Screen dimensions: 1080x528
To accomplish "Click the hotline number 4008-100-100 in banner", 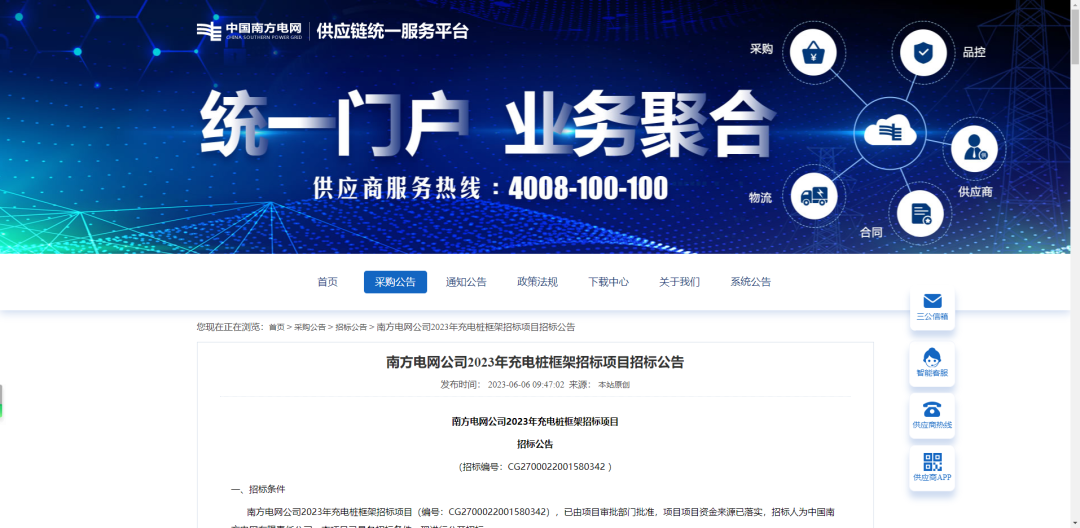I will point(588,188).
